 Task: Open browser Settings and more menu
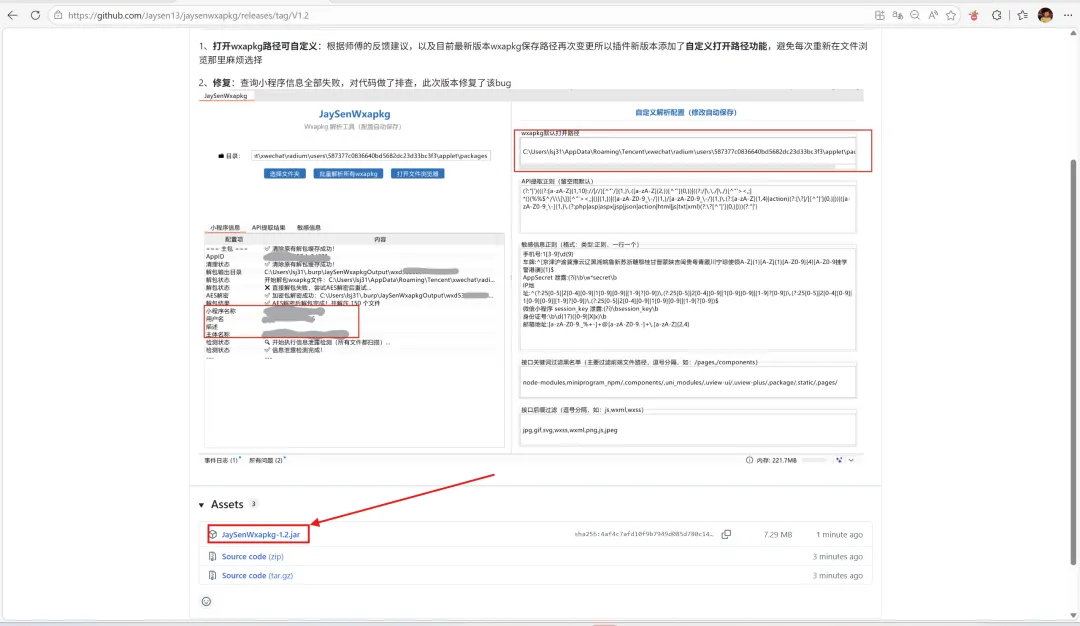point(1068,15)
